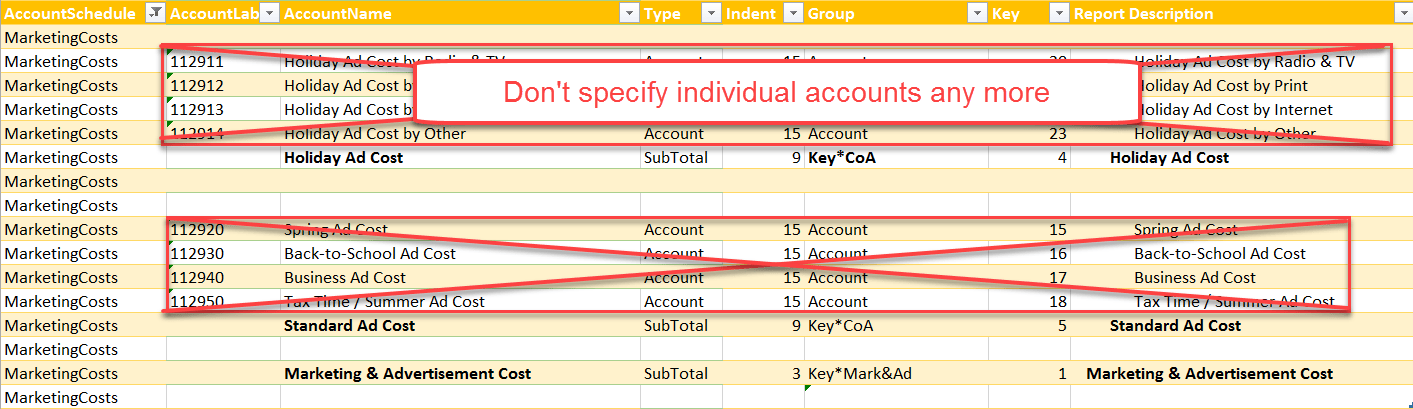Screen dimensions: 1413x409
Task: Open the Group column filter arrow
Action: pos(977,14)
